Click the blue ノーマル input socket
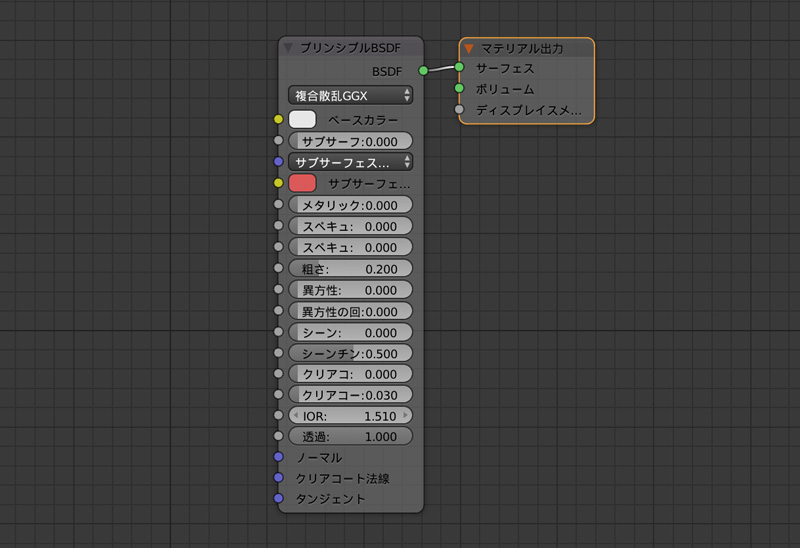Image resolution: width=800 pixels, height=548 pixels. [x=279, y=457]
